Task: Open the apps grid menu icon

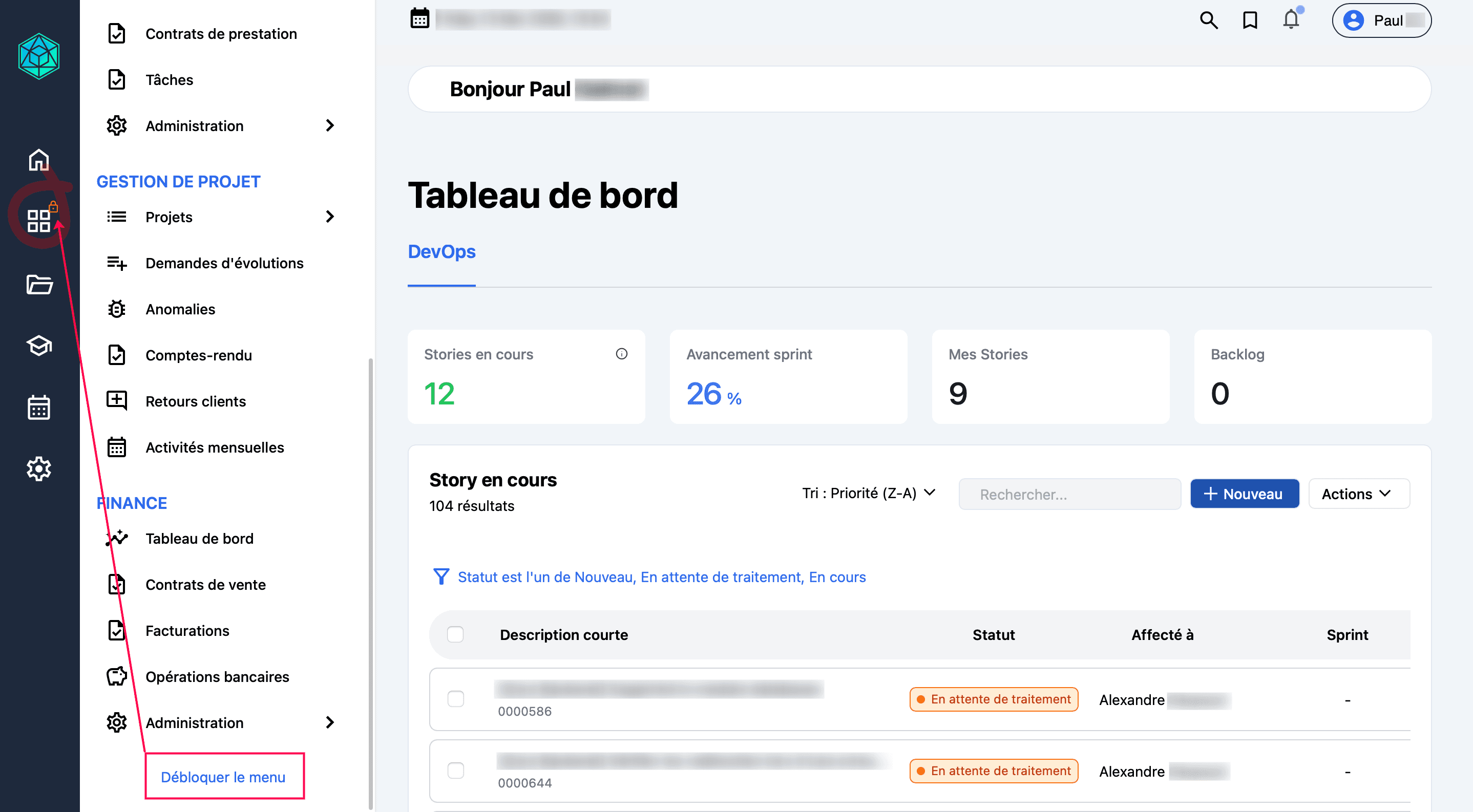Action: (x=39, y=220)
